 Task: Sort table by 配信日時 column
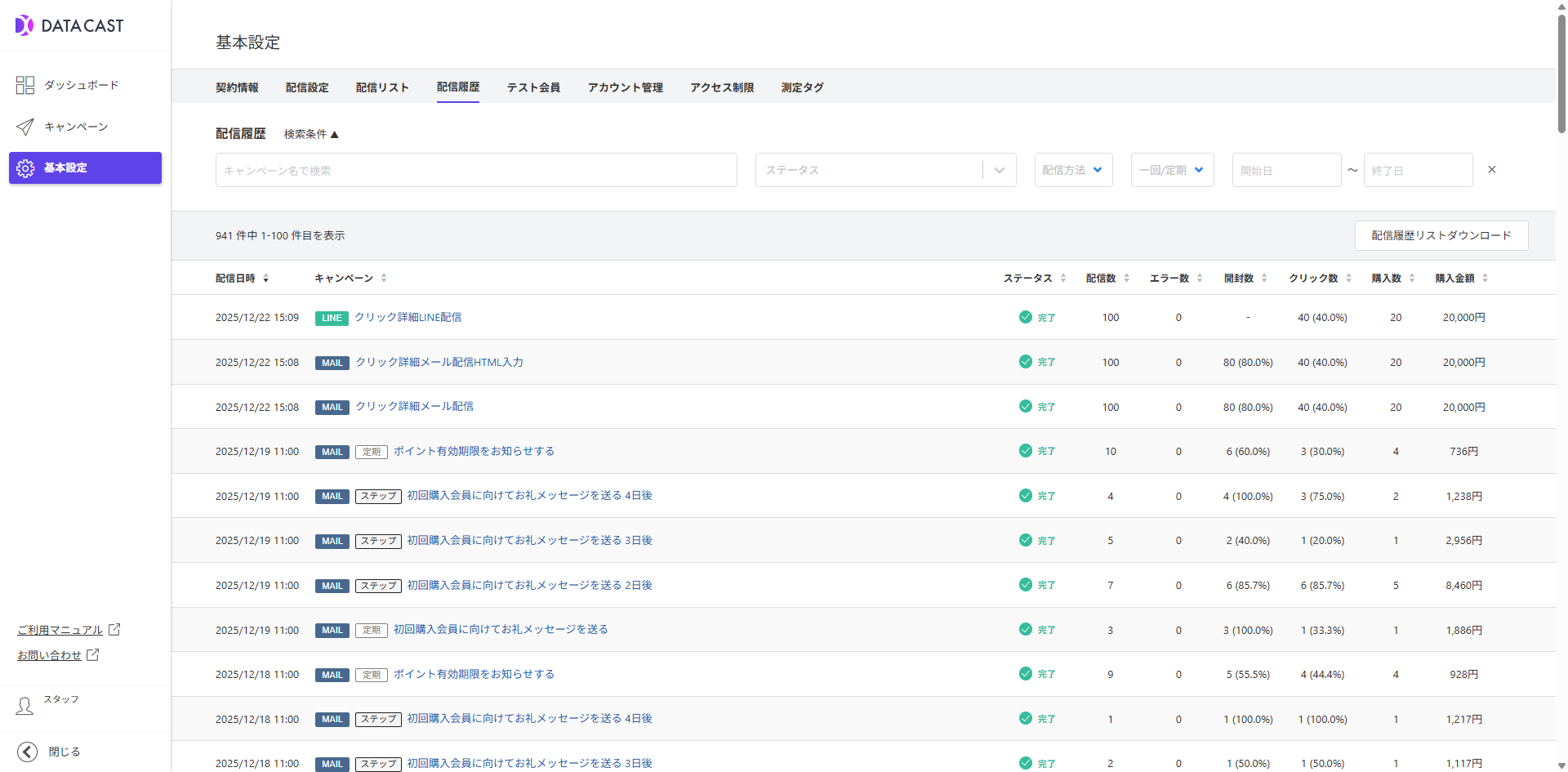tap(265, 279)
